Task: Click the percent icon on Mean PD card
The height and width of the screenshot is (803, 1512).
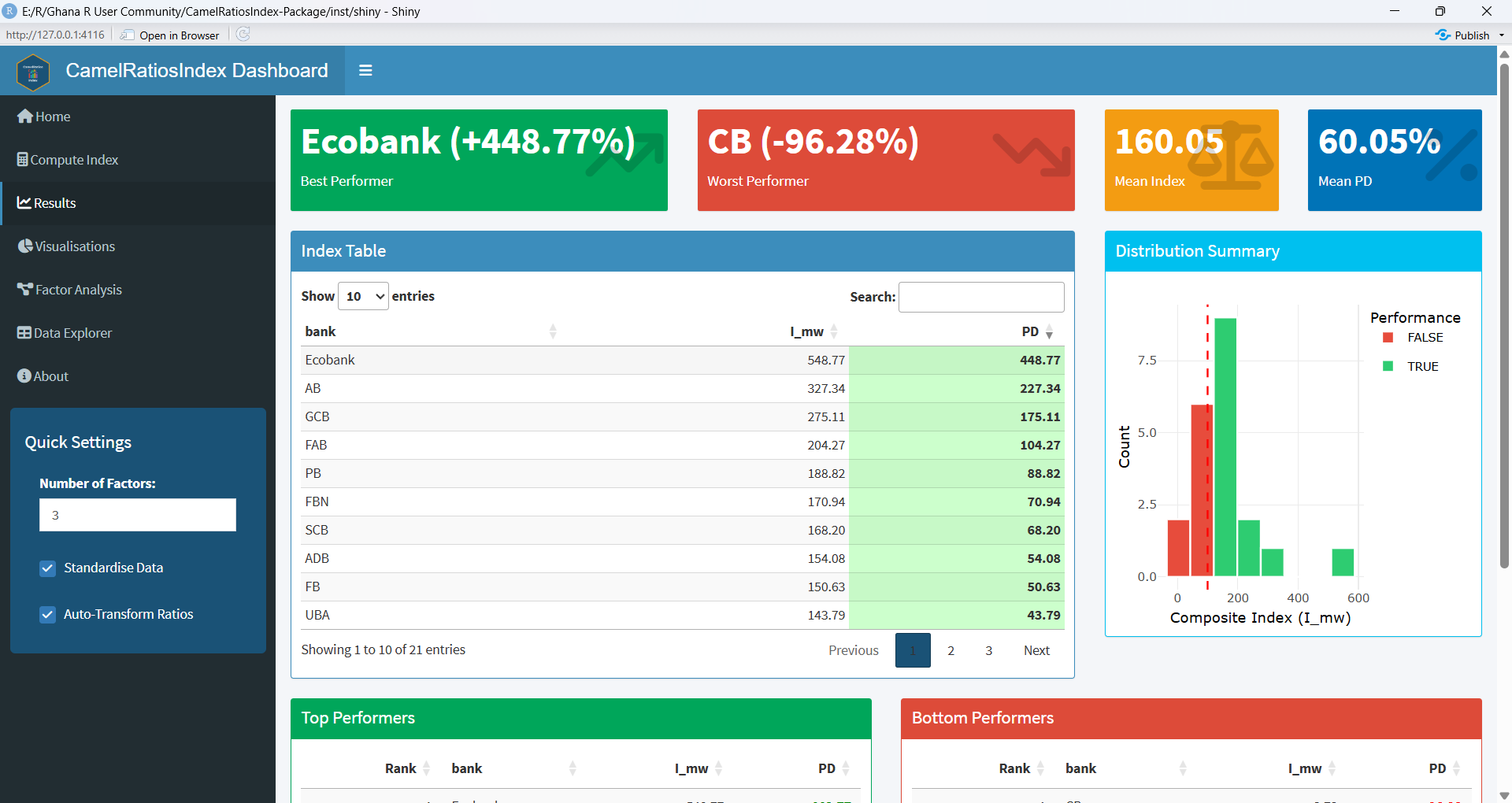Action: point(1451,156)
